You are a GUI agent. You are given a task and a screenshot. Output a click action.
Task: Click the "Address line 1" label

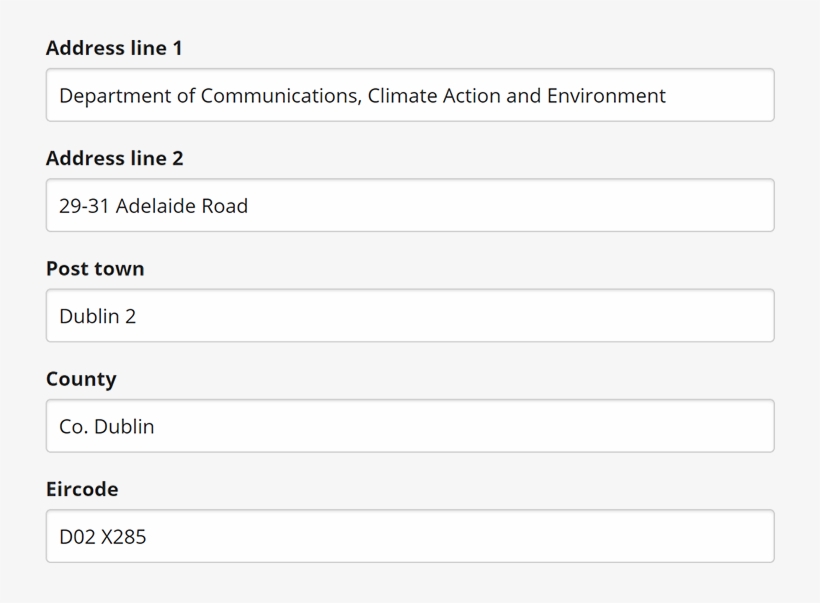114,48
